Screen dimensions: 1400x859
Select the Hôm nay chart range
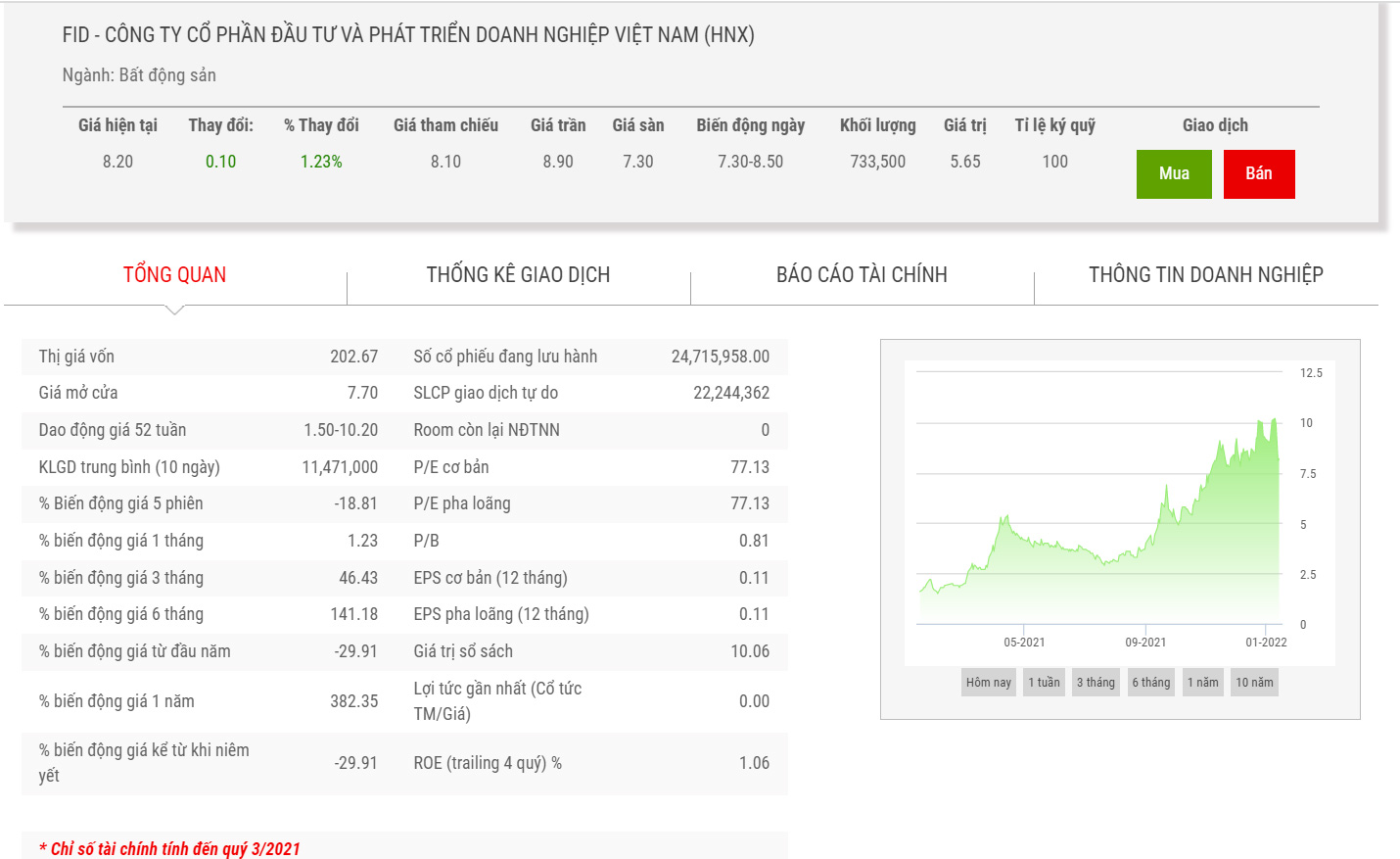point(988,683)
